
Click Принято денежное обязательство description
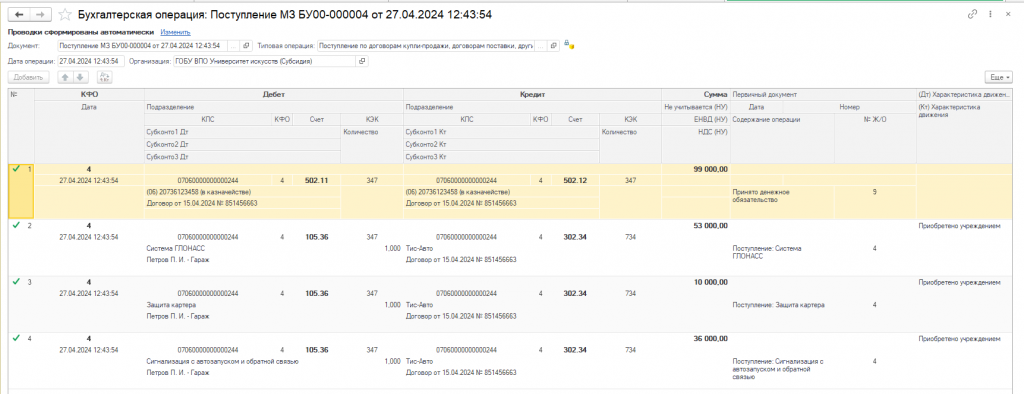[x=761, y=195]
